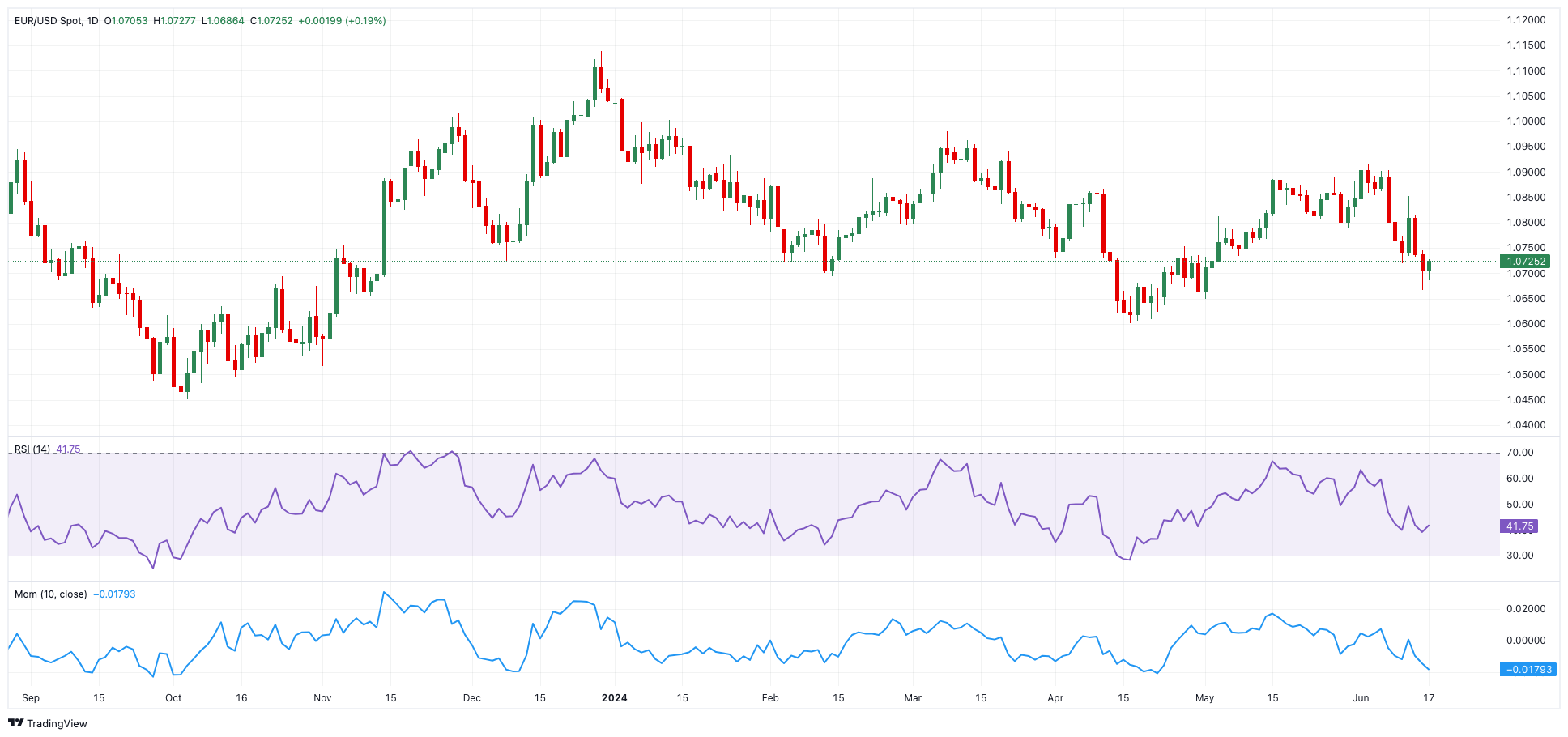Click the TradingView logo icon

click(15, 723)
